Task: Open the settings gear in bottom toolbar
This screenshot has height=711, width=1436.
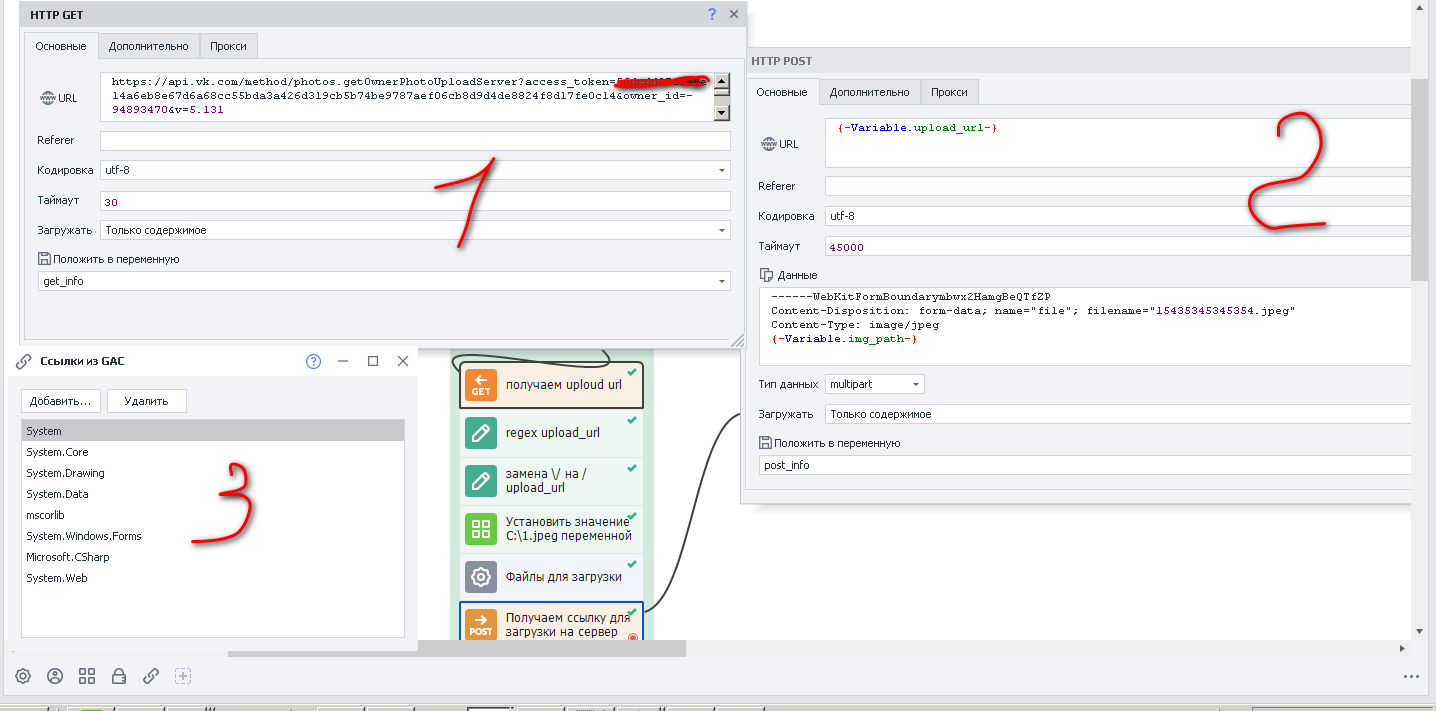Action: (x=23, y=675)
